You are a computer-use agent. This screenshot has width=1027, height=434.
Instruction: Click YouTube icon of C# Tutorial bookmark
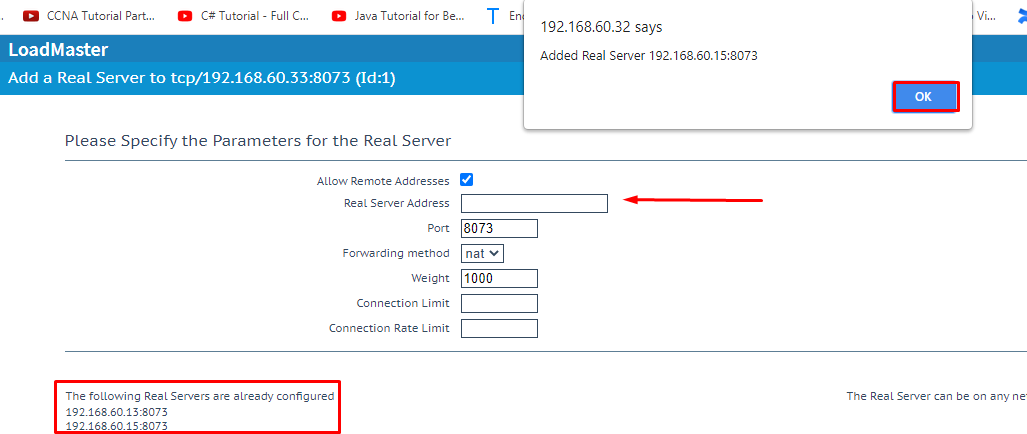(185, 16)
